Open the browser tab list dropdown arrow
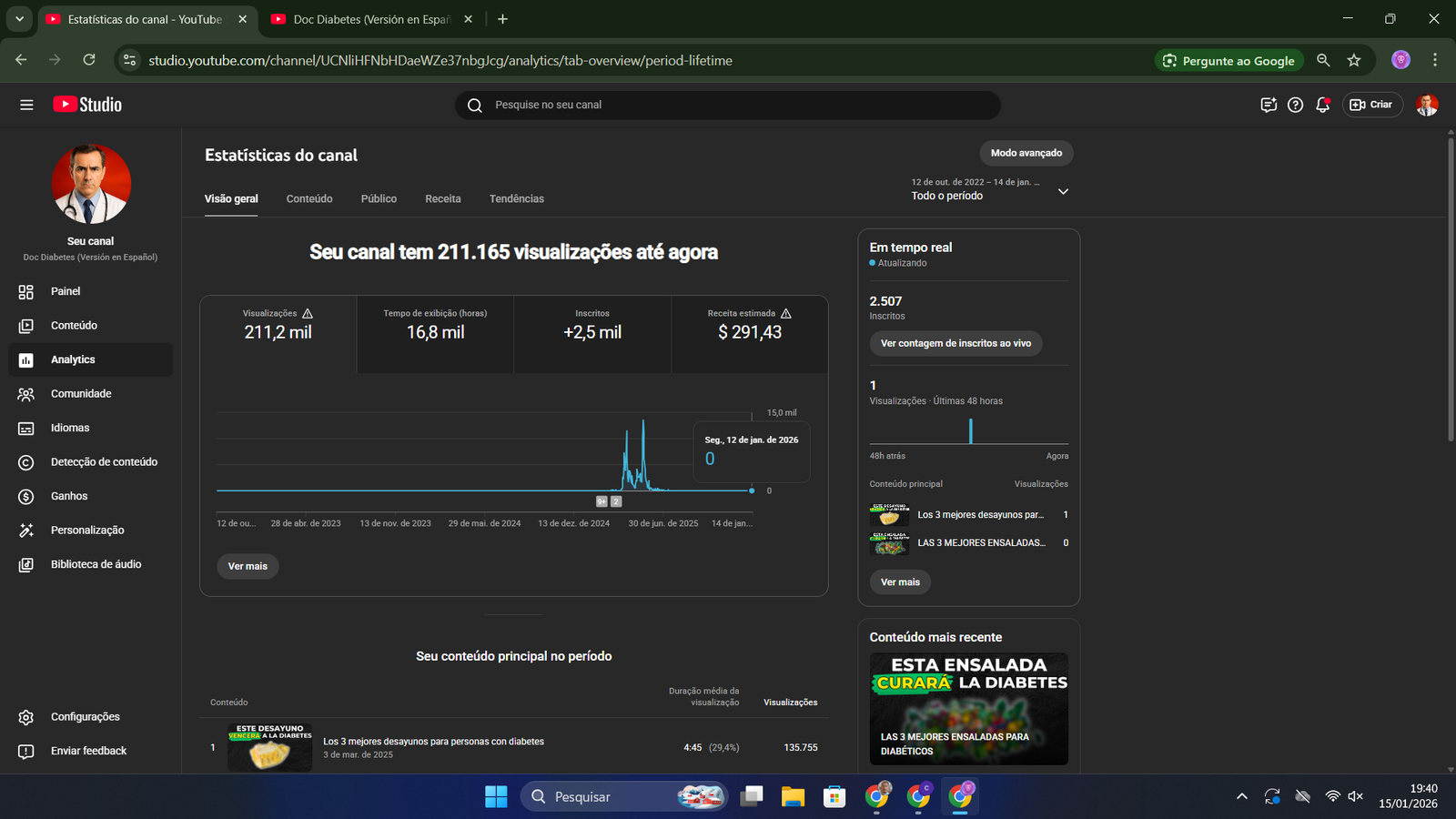The image size is (1456, 819). pos(19,19)
